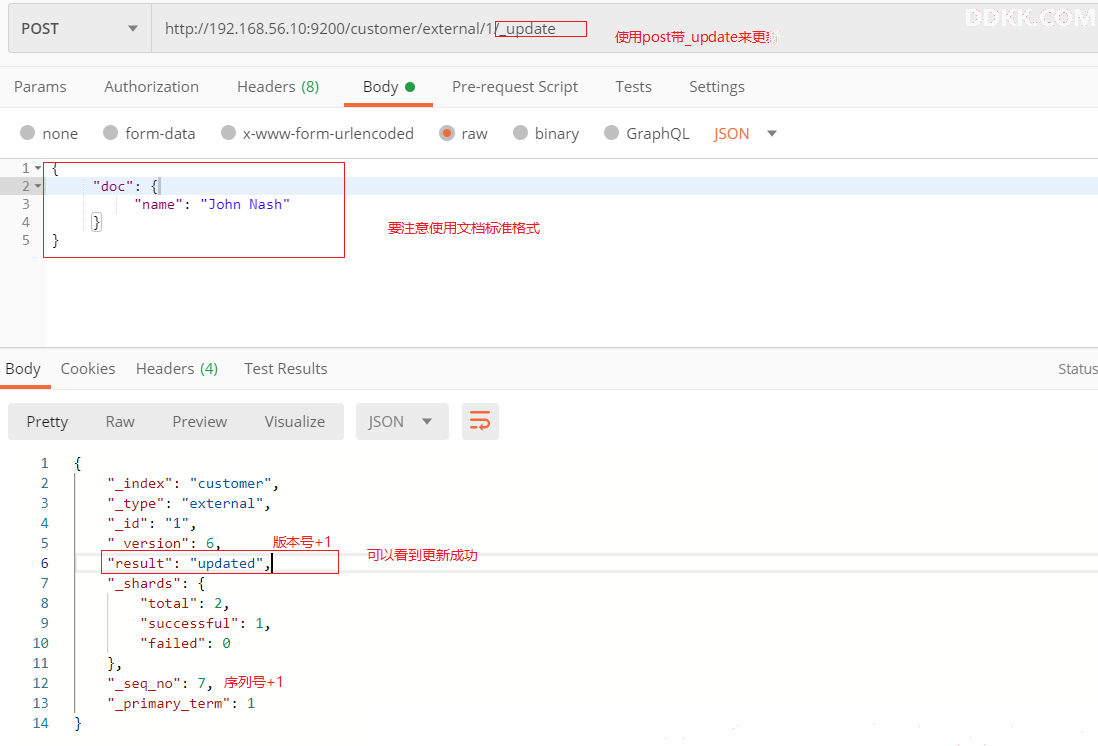This screenshot has height=746, width=1098.
Task: Switch response view to Preview
Action: [x=200, y=422]
